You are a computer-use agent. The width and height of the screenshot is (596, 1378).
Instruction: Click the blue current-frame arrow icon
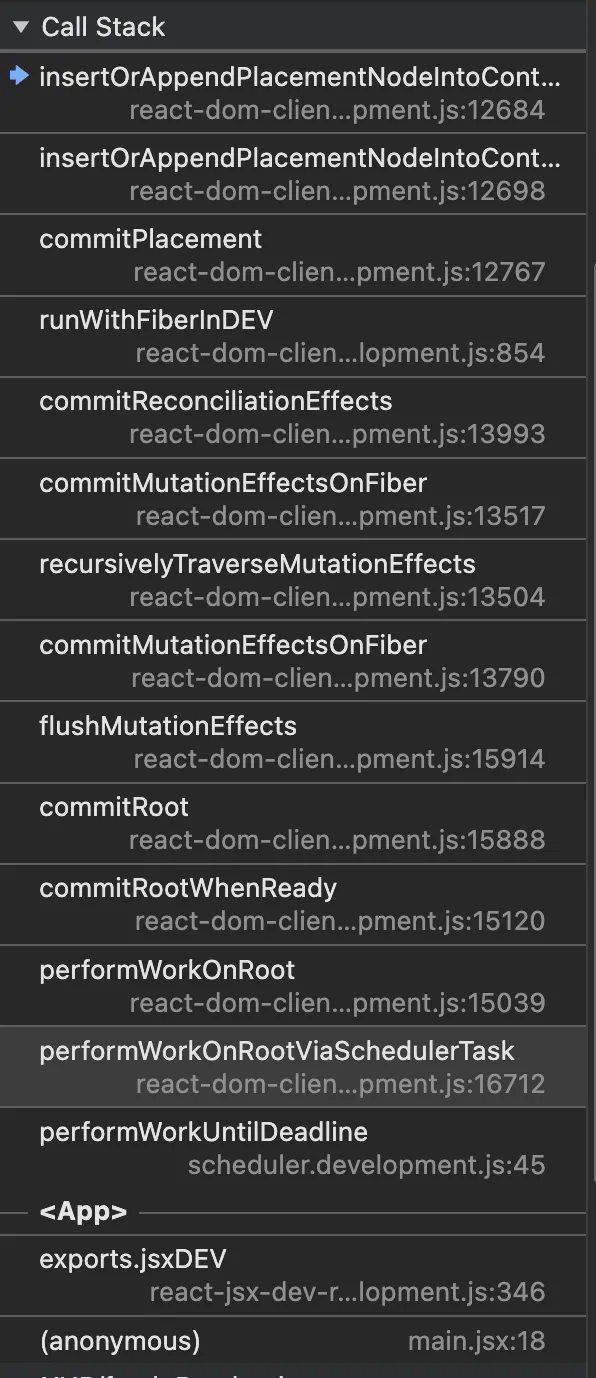19,77
